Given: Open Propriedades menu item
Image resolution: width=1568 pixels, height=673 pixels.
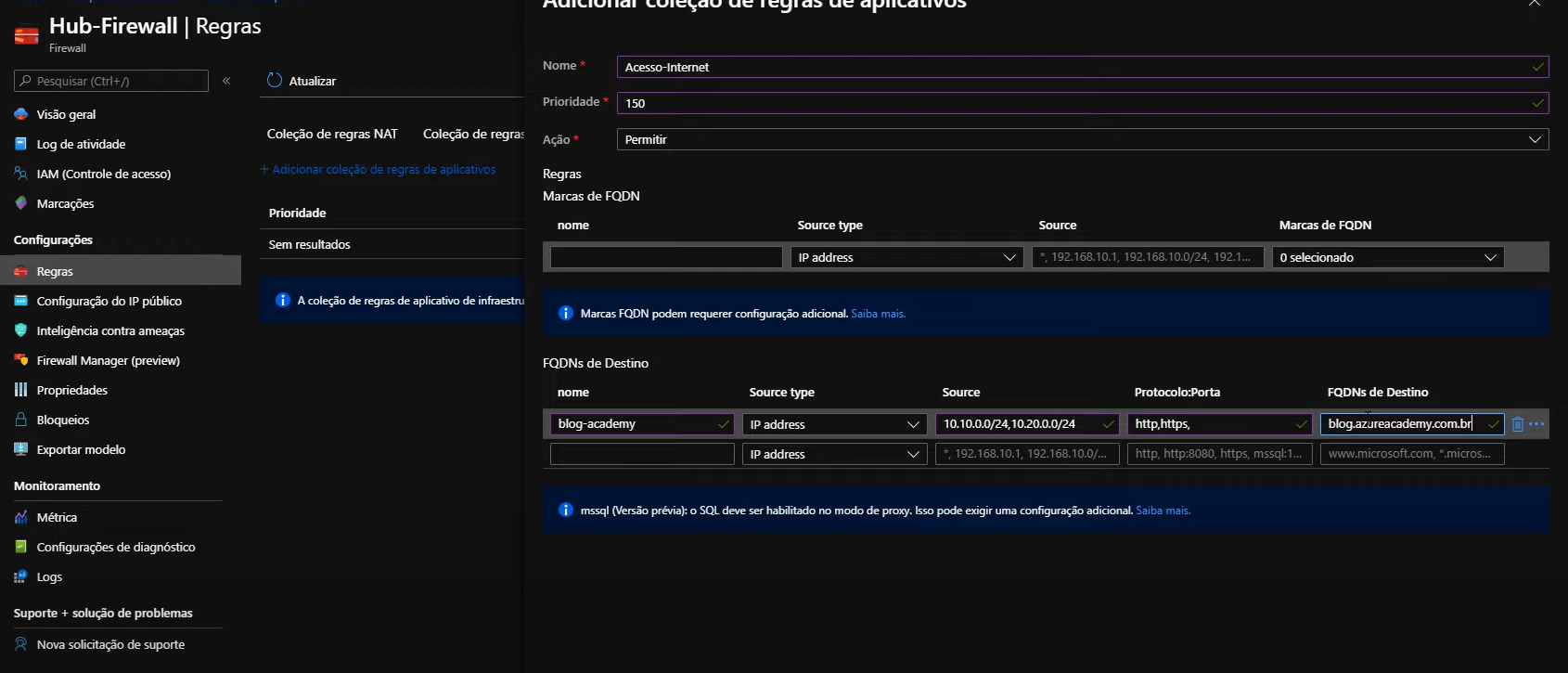Looking at the screenshot, I should (72, 390).
